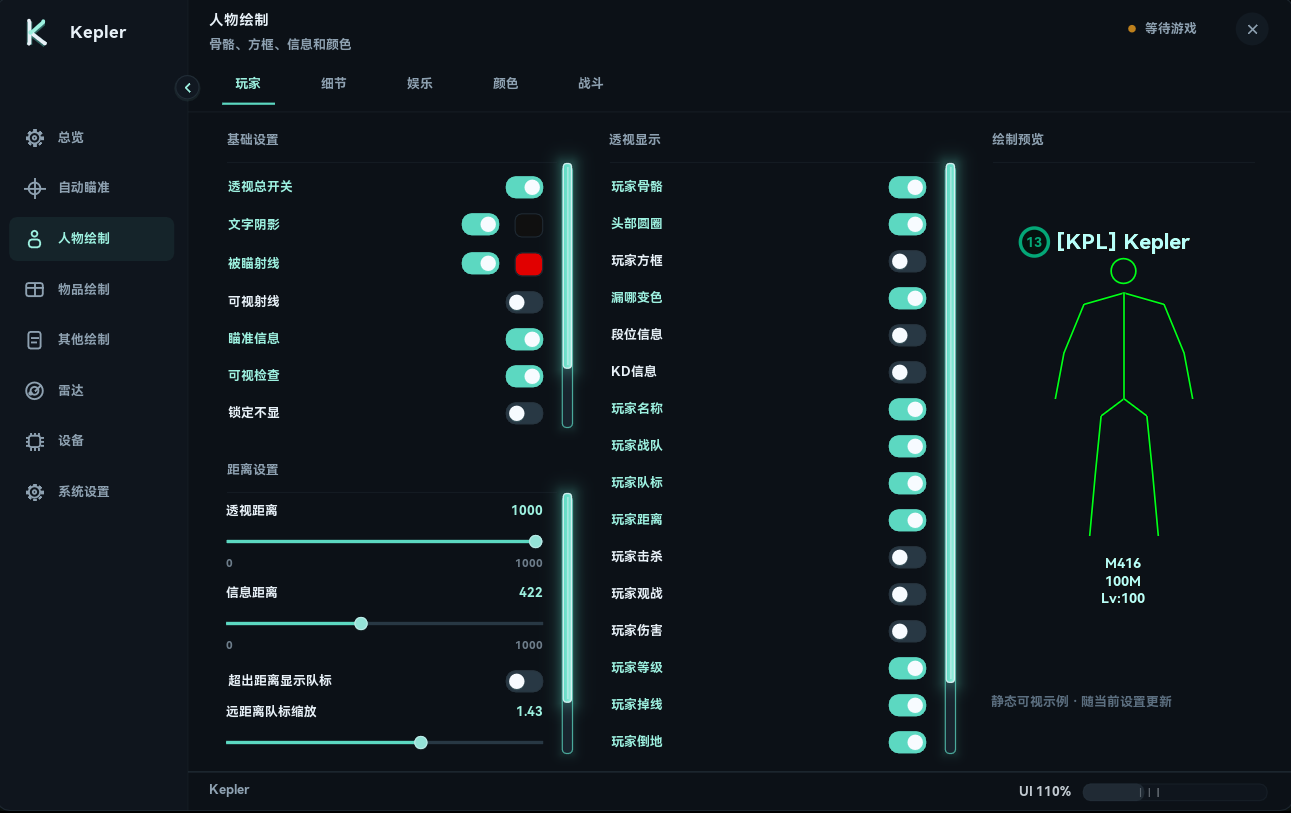Viewport: 1291px width, 813px height.
Task: Open the 总览 gear icon in sidebar
Action: coord(35,138)
